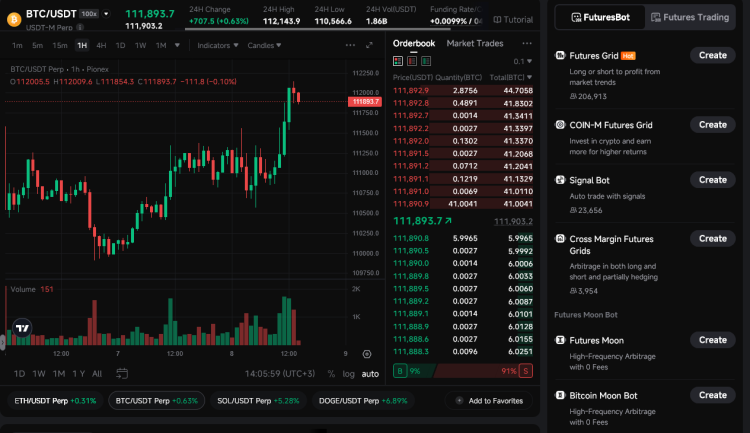Viewport: 750px width, 433px height.
Task: Select the 5m timeframe
Action: point(37,45)
